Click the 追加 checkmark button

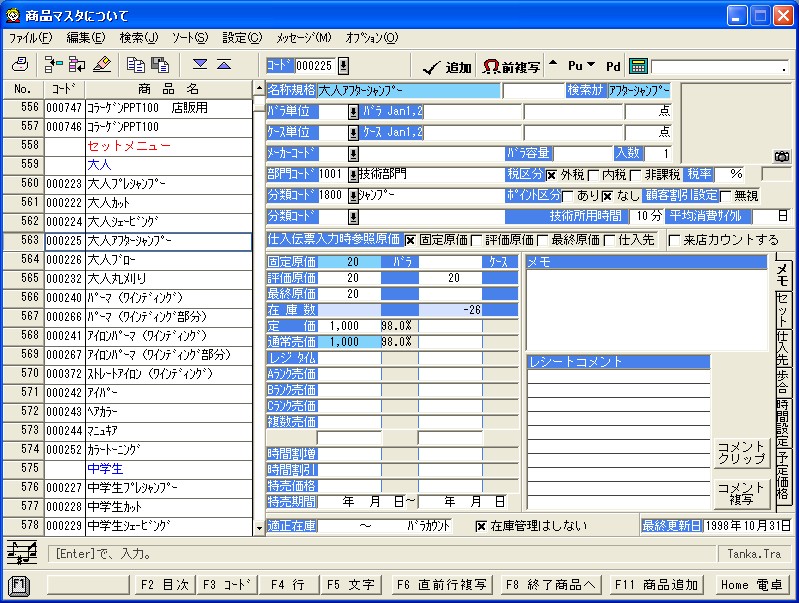click(x=447, y=67)
